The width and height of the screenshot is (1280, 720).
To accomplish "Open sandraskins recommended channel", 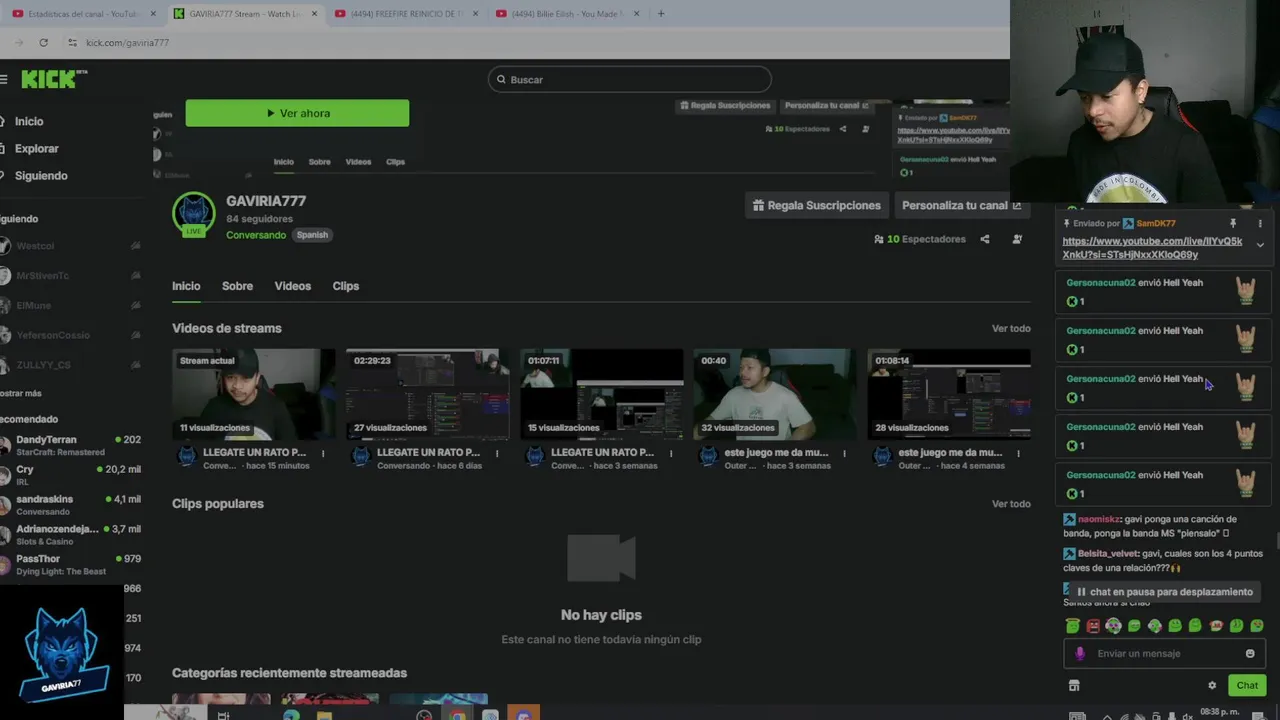I will [x=70, y=505].
